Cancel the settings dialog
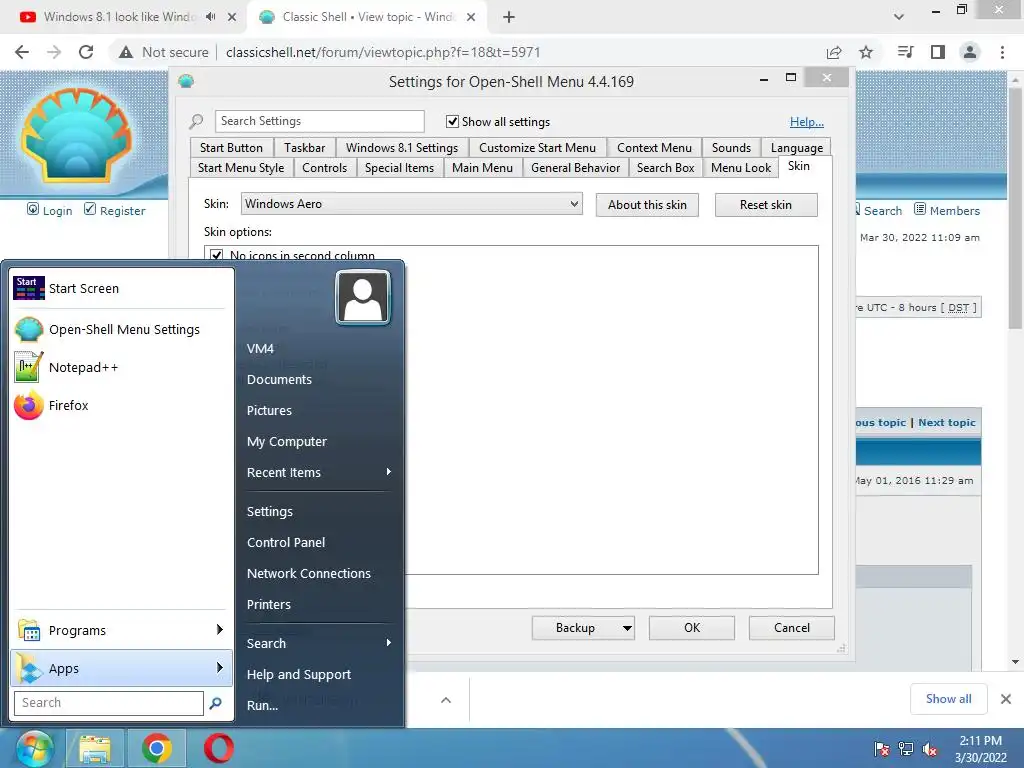Image resolution: width=1024 pixels, height=768 pixels. 792,628
